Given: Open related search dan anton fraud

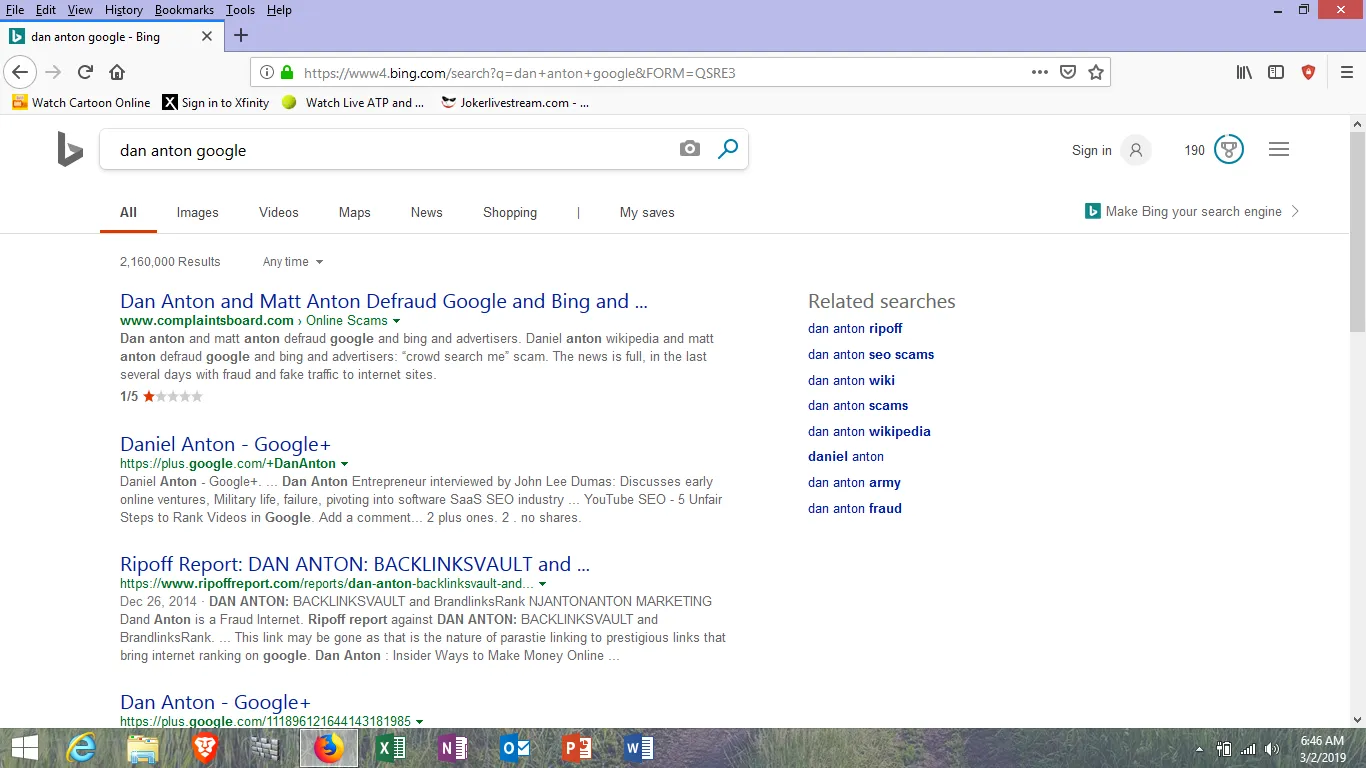Looking at the screenshot, I should [855, 508].
